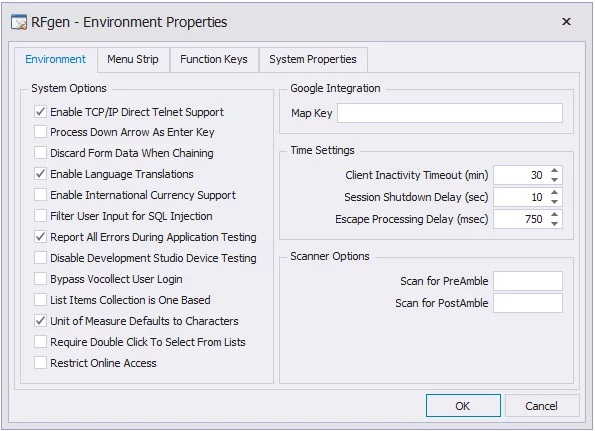The image size is (595, 431).
Task: Switch to the Environment tab
Action: point(55,60)
